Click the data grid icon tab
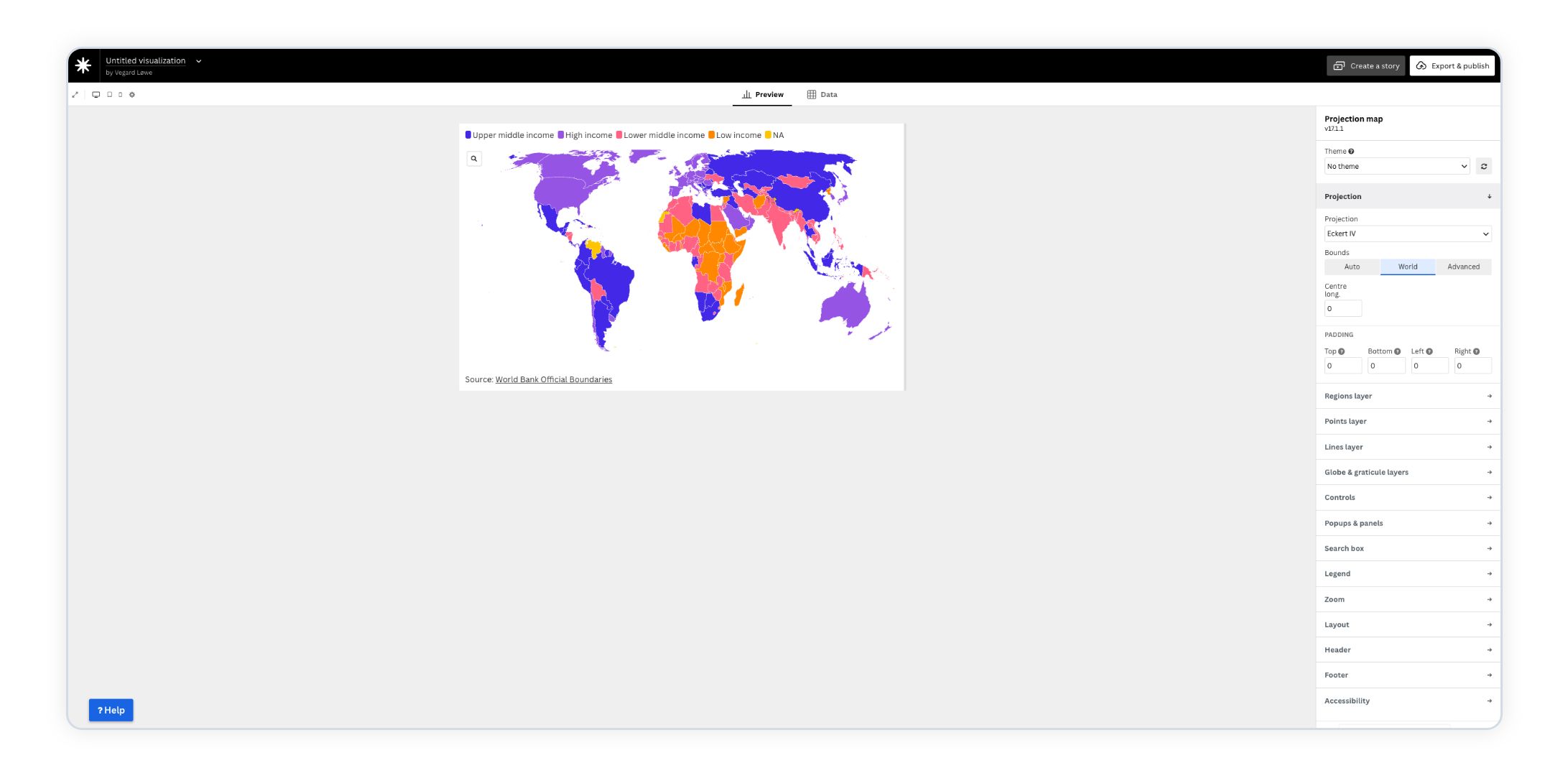1568x776 pixels. point(821,94)
